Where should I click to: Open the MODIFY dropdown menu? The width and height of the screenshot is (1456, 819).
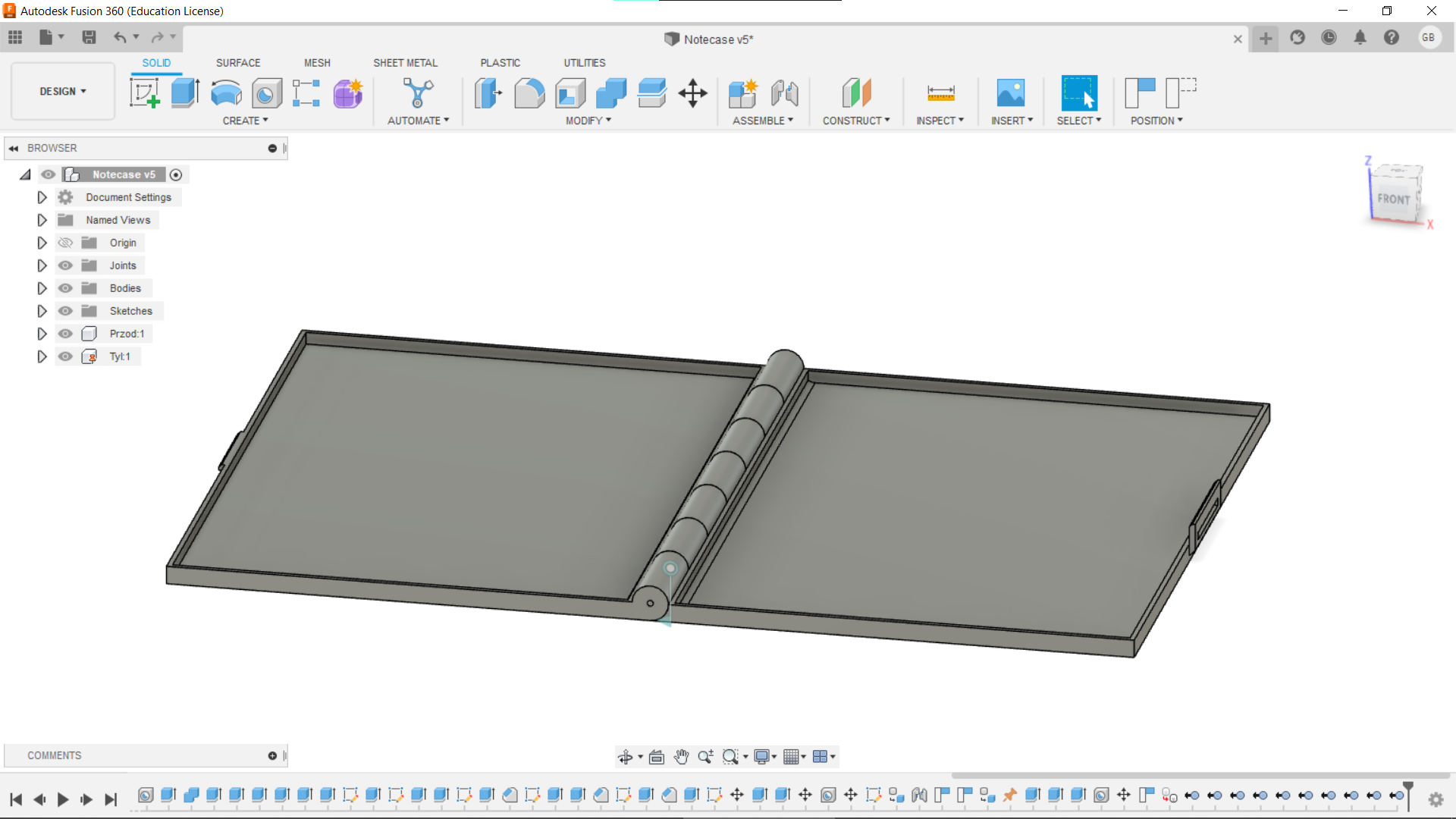(x=588, y=121)
